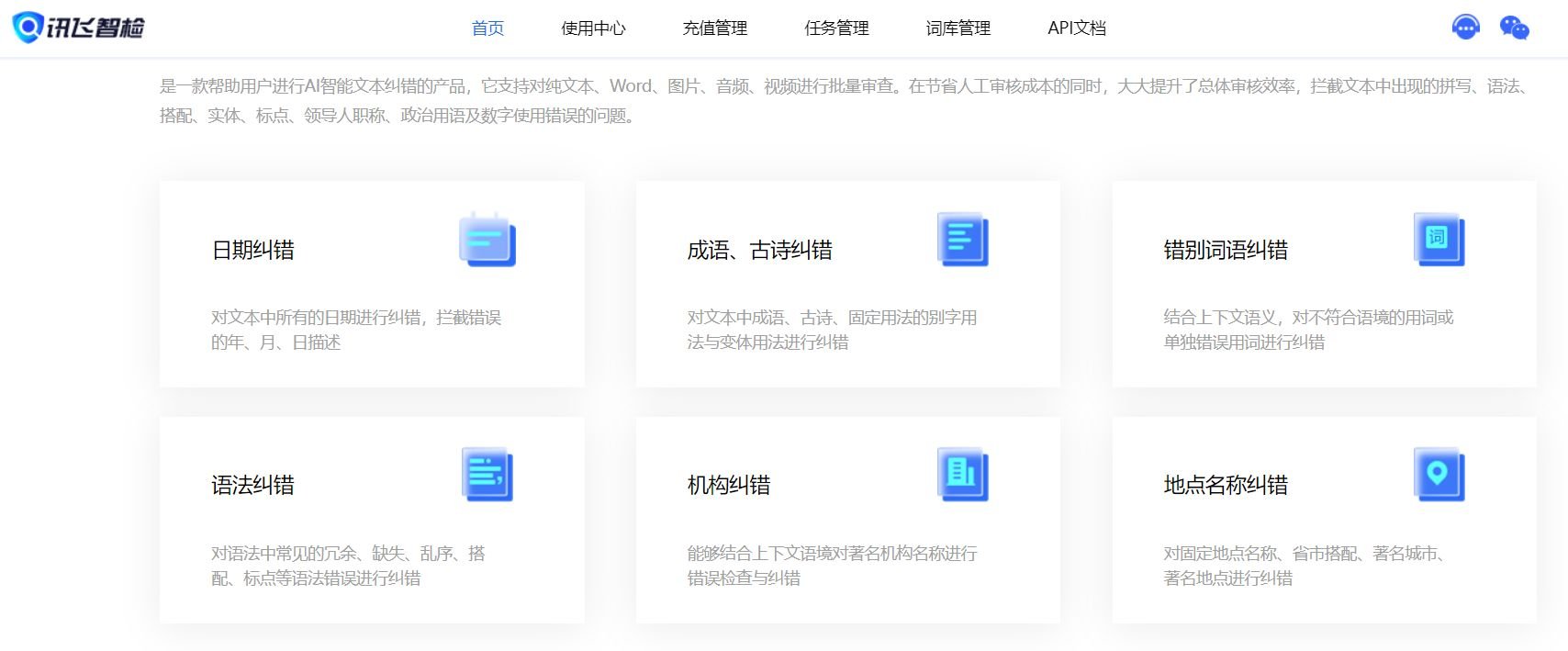Open 充值管理 in the navigation bar

[714, 28]
